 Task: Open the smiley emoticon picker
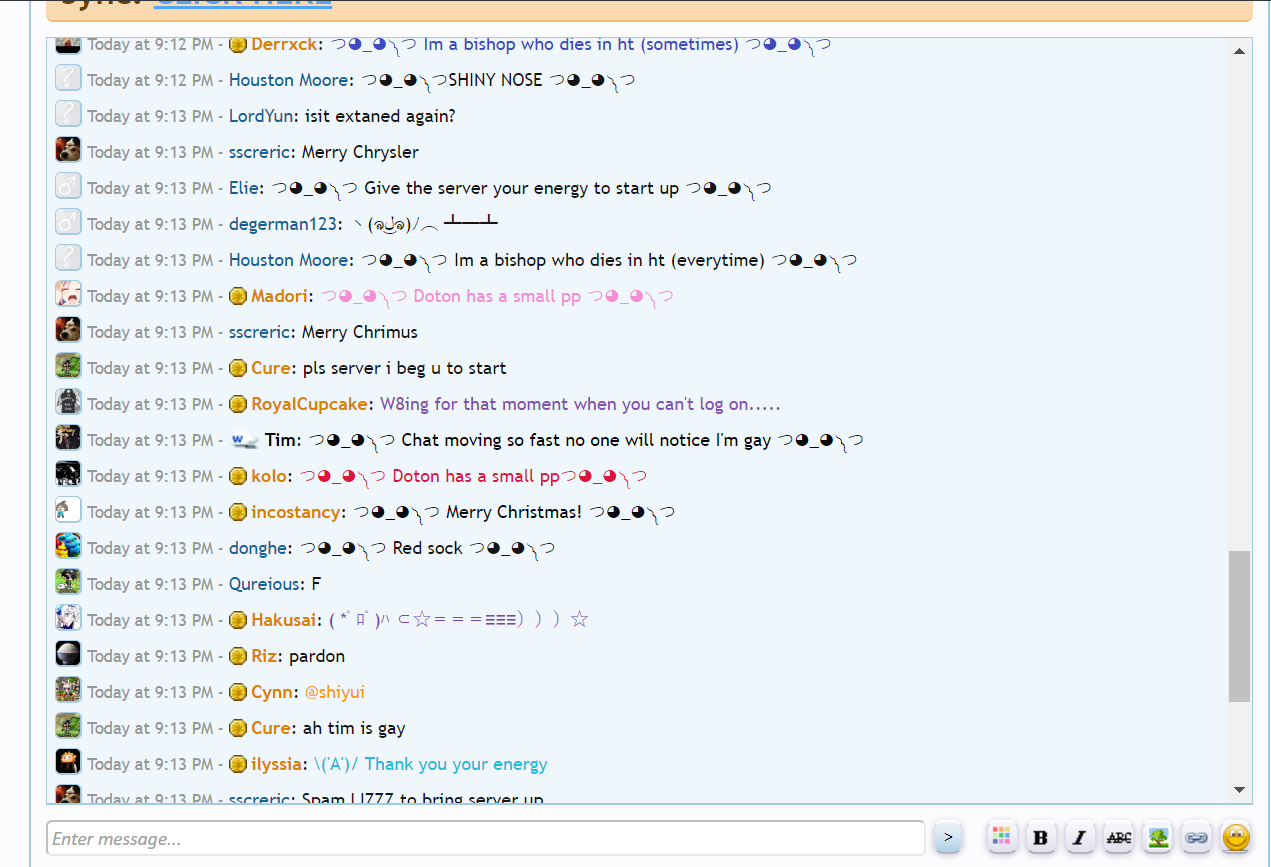(1236, 837)
